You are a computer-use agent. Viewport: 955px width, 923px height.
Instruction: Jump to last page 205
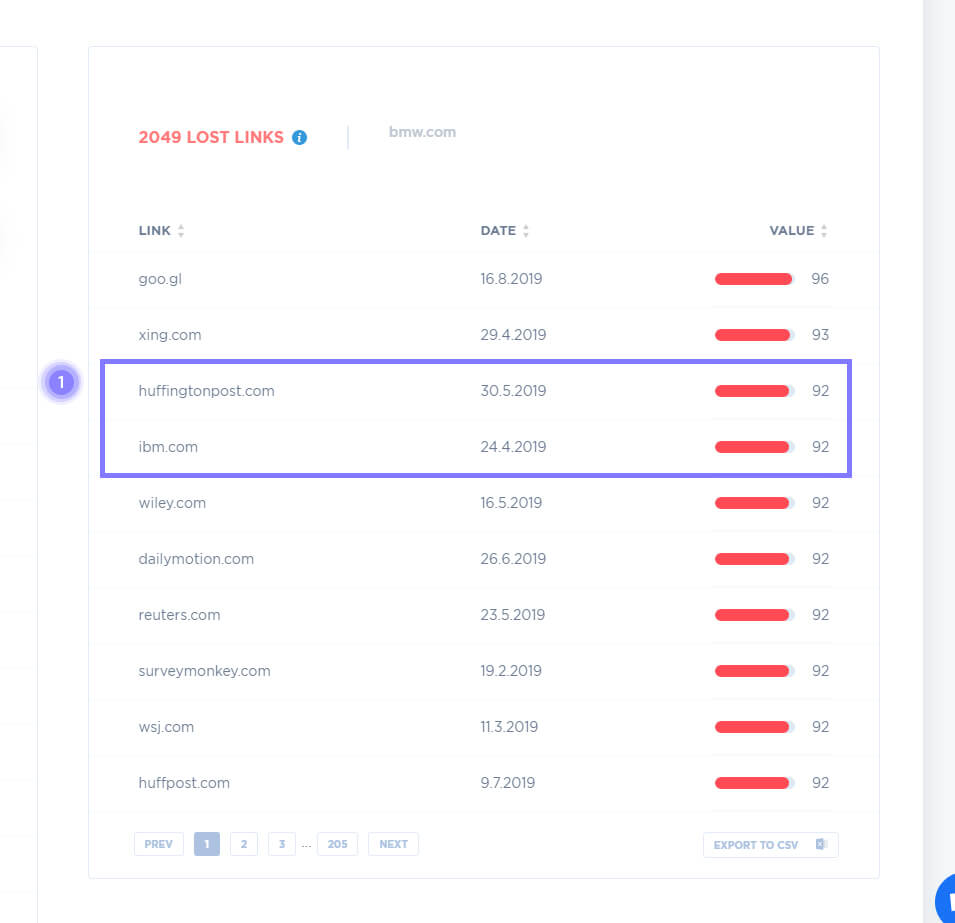click(337, 844)
